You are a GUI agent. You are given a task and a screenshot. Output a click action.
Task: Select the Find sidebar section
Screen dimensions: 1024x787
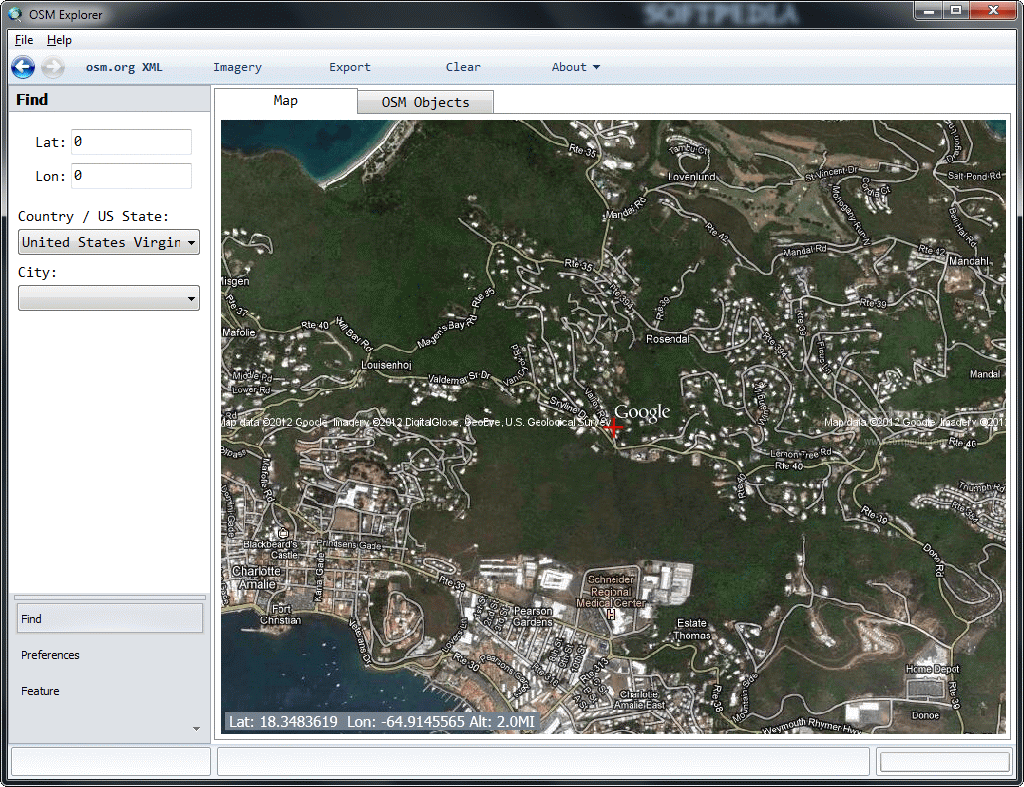pos(109,618)
